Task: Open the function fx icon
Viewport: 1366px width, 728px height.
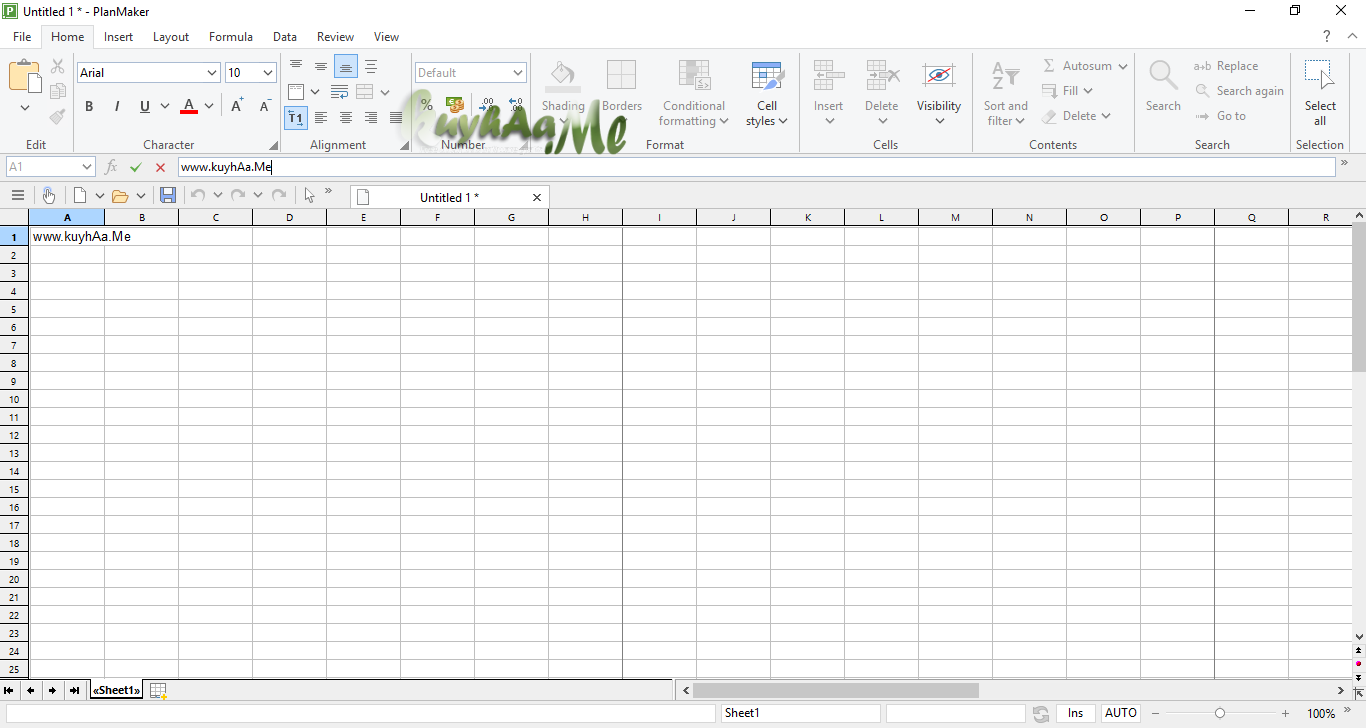Action: click(x=112, y=167)
